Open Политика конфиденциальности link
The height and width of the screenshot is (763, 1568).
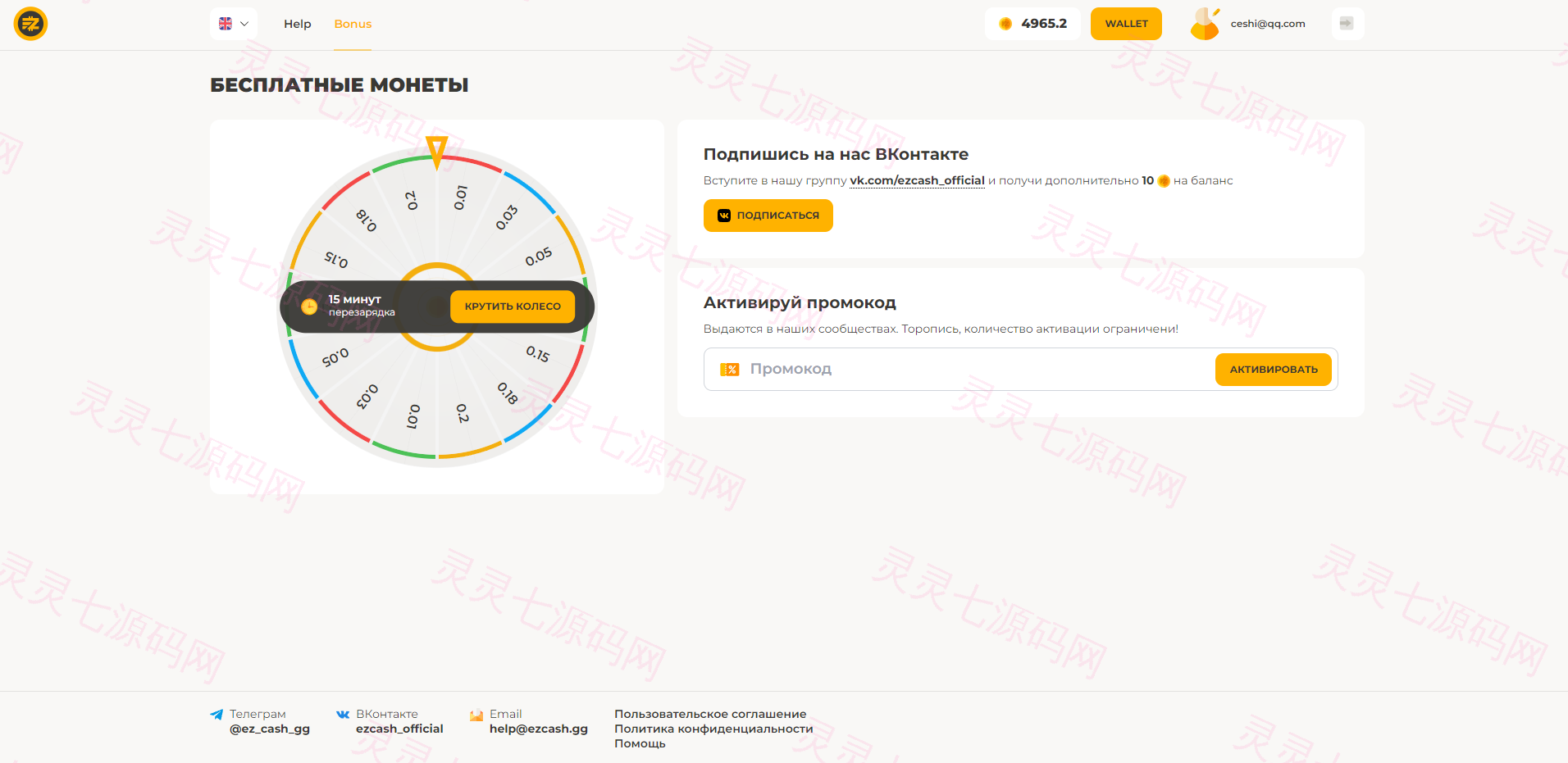[713, 729]
